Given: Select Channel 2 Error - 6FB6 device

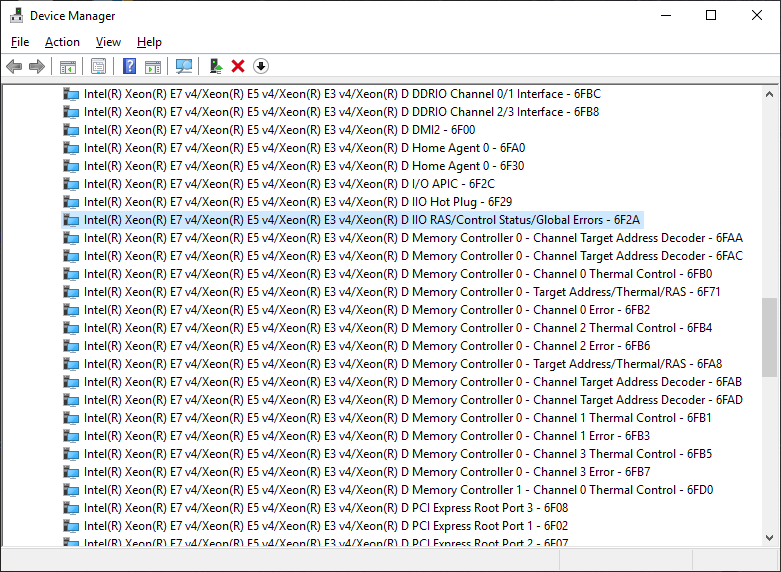Looking at the screenshot, I should (x=367, y=346).
